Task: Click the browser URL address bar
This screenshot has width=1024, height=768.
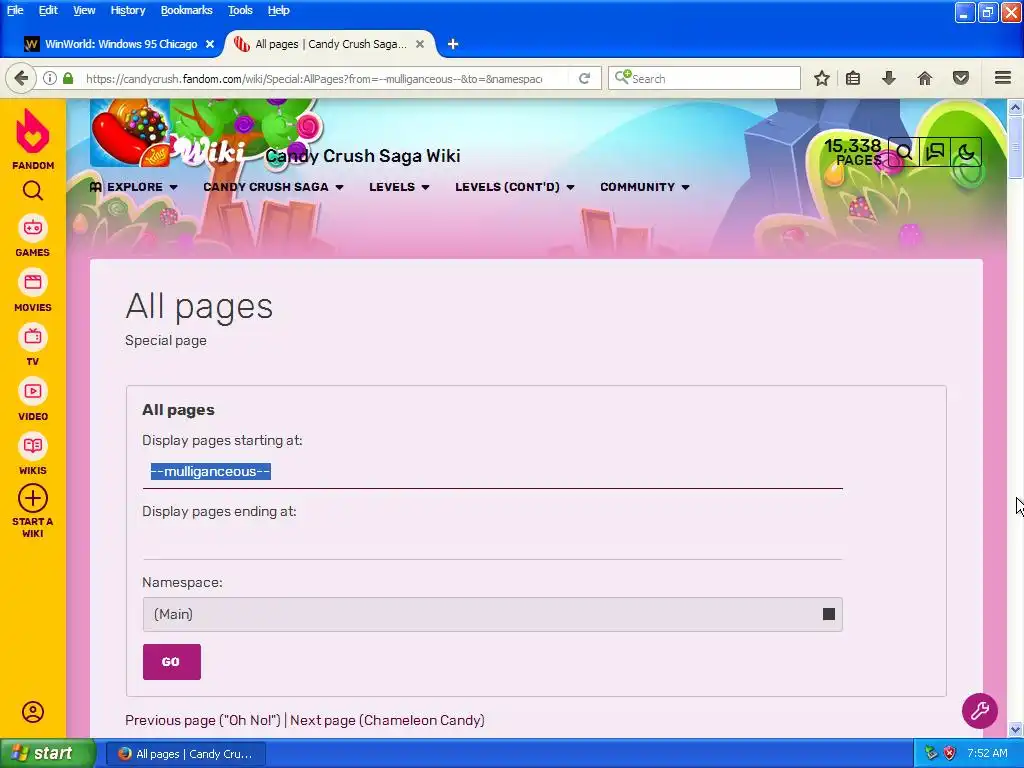Action: tap(313, 78)
